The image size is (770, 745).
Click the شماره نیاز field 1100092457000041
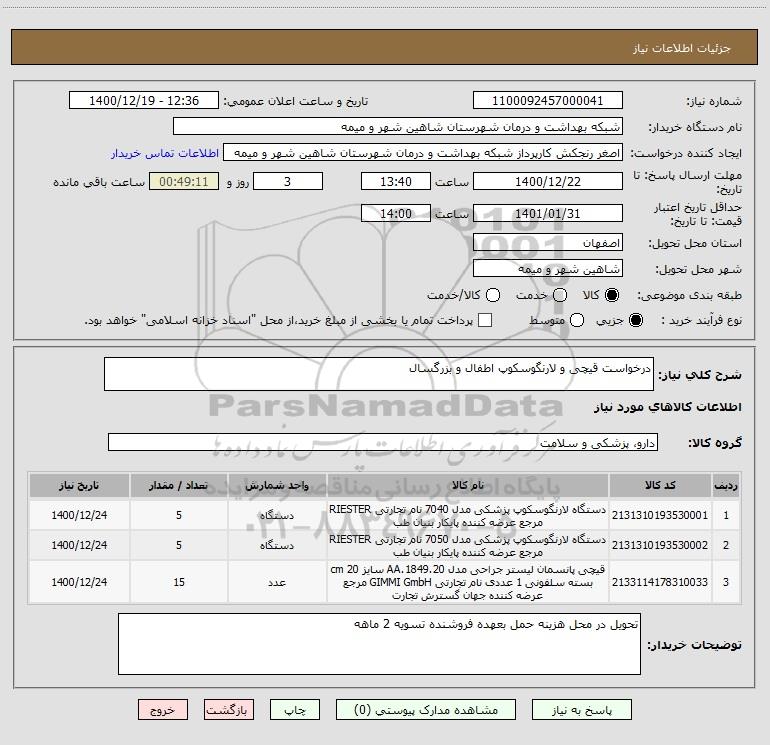(x=548, y=101)
